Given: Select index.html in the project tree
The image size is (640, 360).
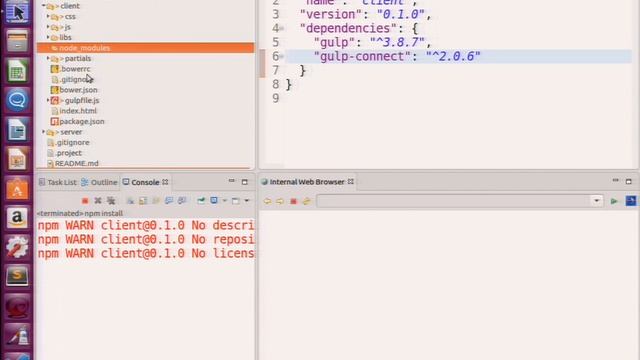Looking at the screenshot, I should tap(74, 111).
